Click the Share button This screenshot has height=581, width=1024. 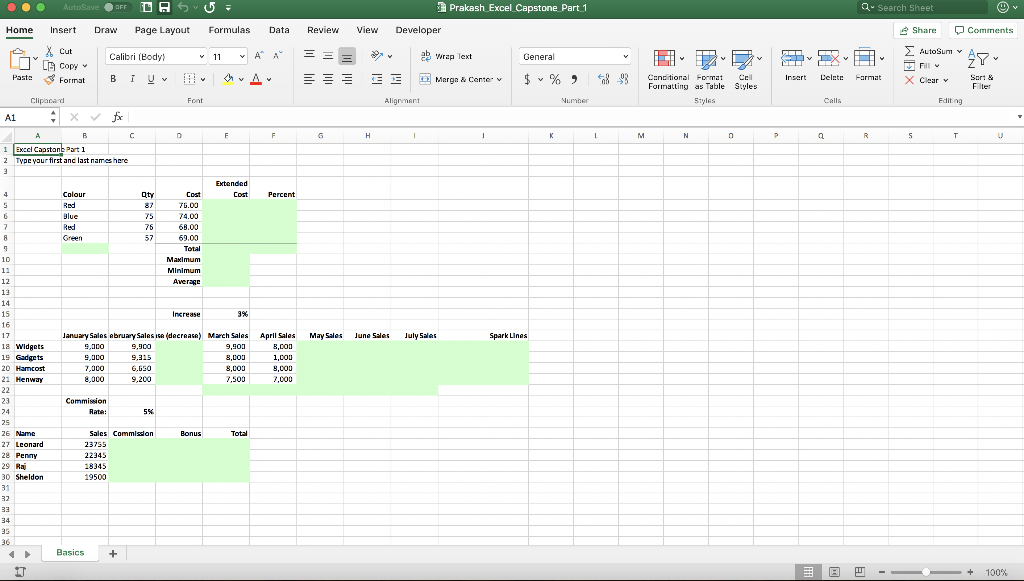point(918,30)
